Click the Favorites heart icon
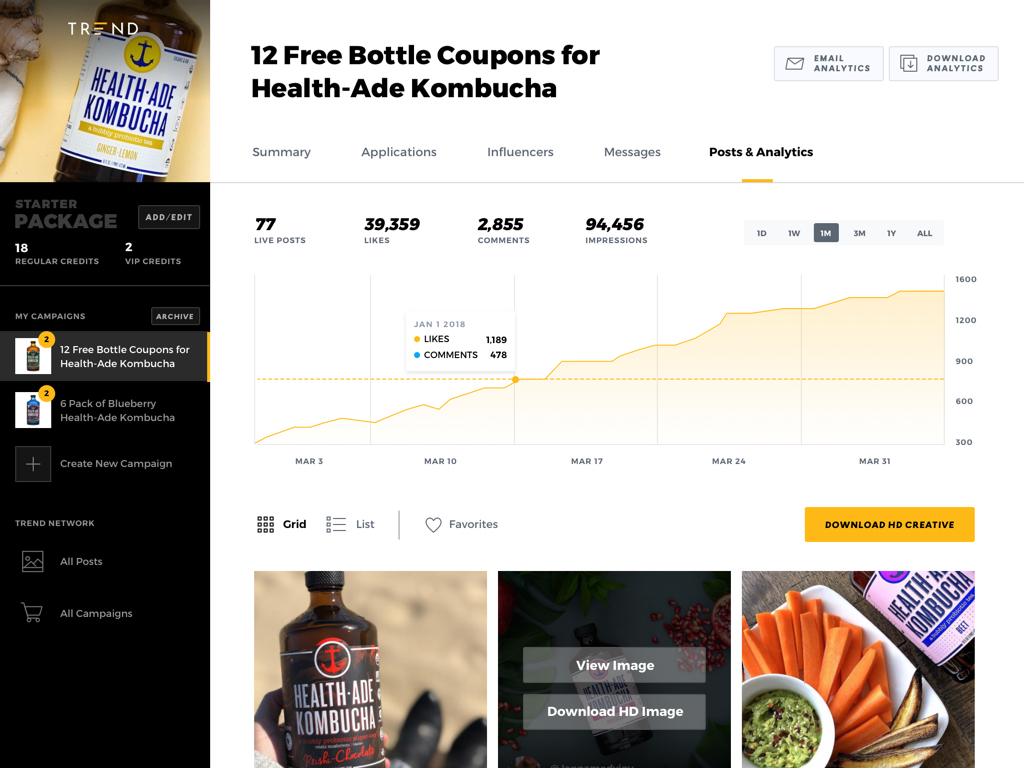 click(433, 524)
